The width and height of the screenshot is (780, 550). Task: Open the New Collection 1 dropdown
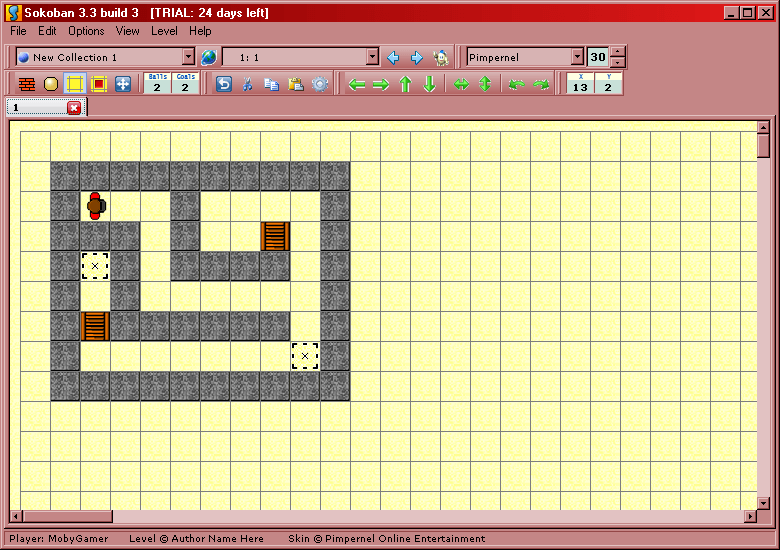[x=188, y=57]
